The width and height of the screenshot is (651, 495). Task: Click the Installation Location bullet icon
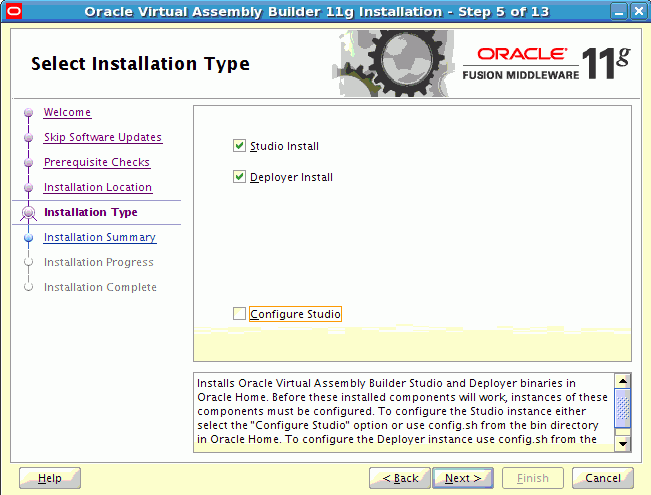(29, 187)
